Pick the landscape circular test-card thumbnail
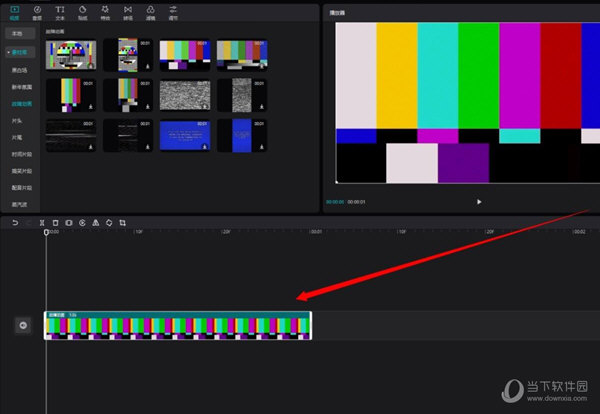 [71, 55]
